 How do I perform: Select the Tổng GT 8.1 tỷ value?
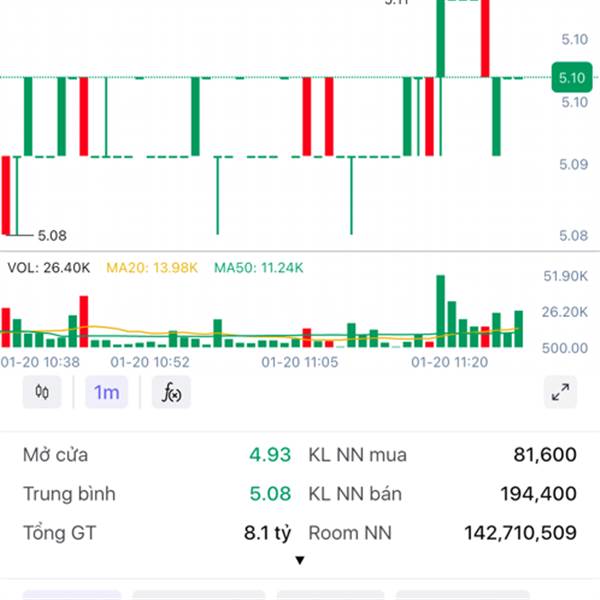[267, 533]
